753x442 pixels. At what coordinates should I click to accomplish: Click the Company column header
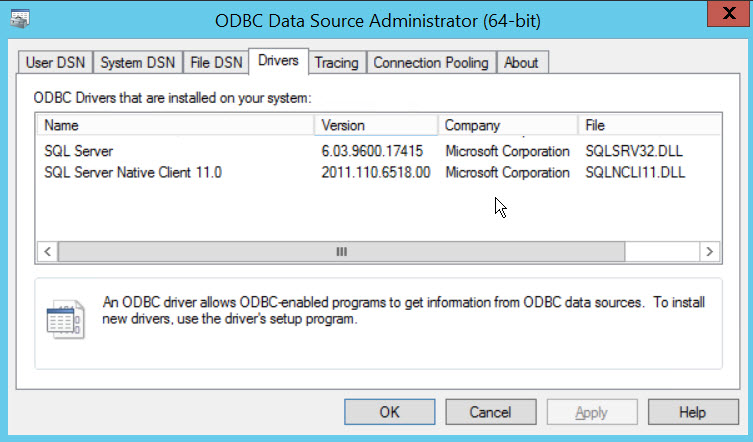[508, 125]
